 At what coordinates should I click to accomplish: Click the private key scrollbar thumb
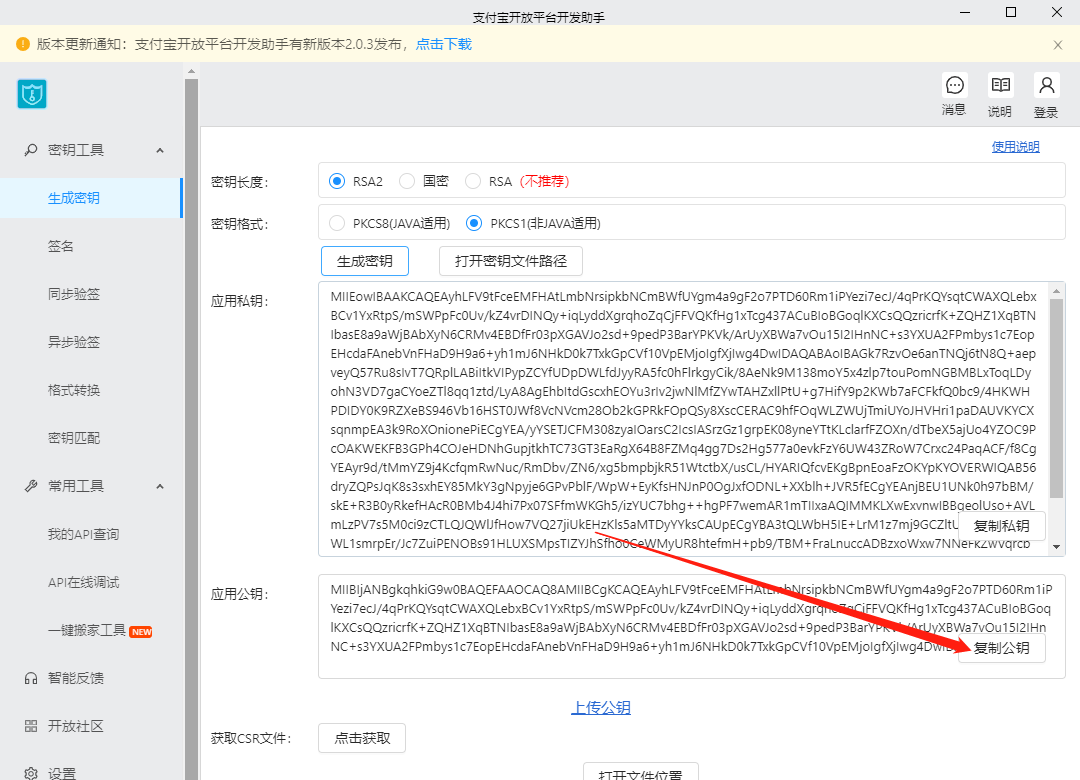pos(1057,398)
